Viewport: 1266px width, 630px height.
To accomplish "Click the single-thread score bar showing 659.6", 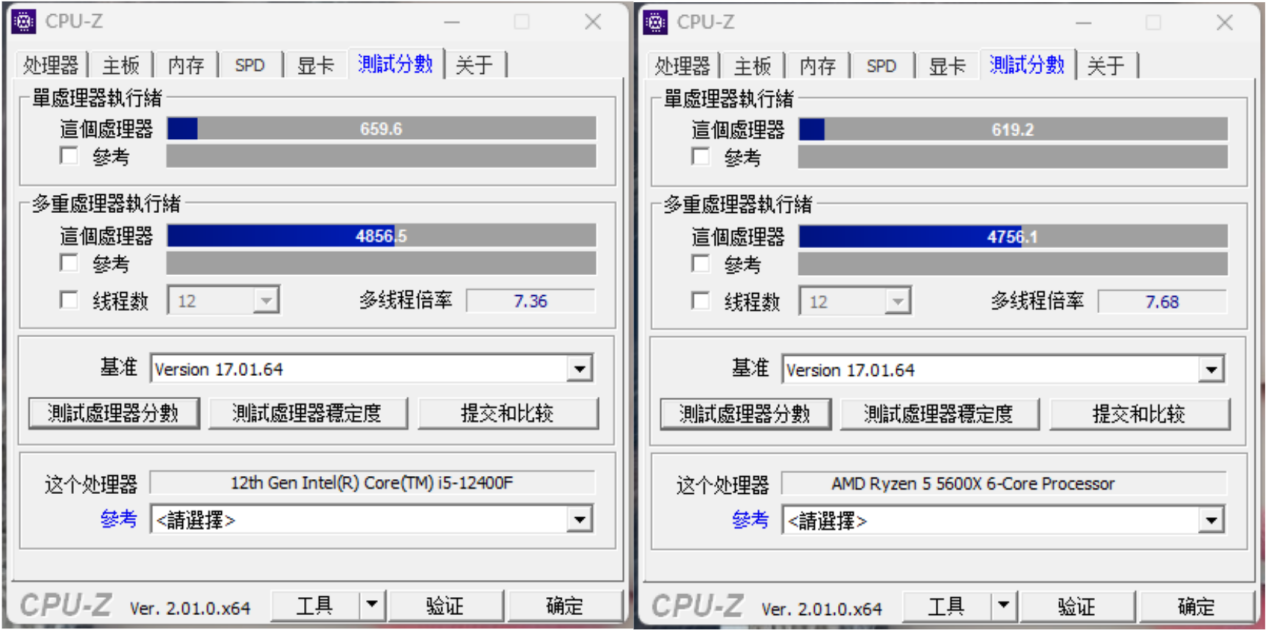I will click(x=382, y=128).
